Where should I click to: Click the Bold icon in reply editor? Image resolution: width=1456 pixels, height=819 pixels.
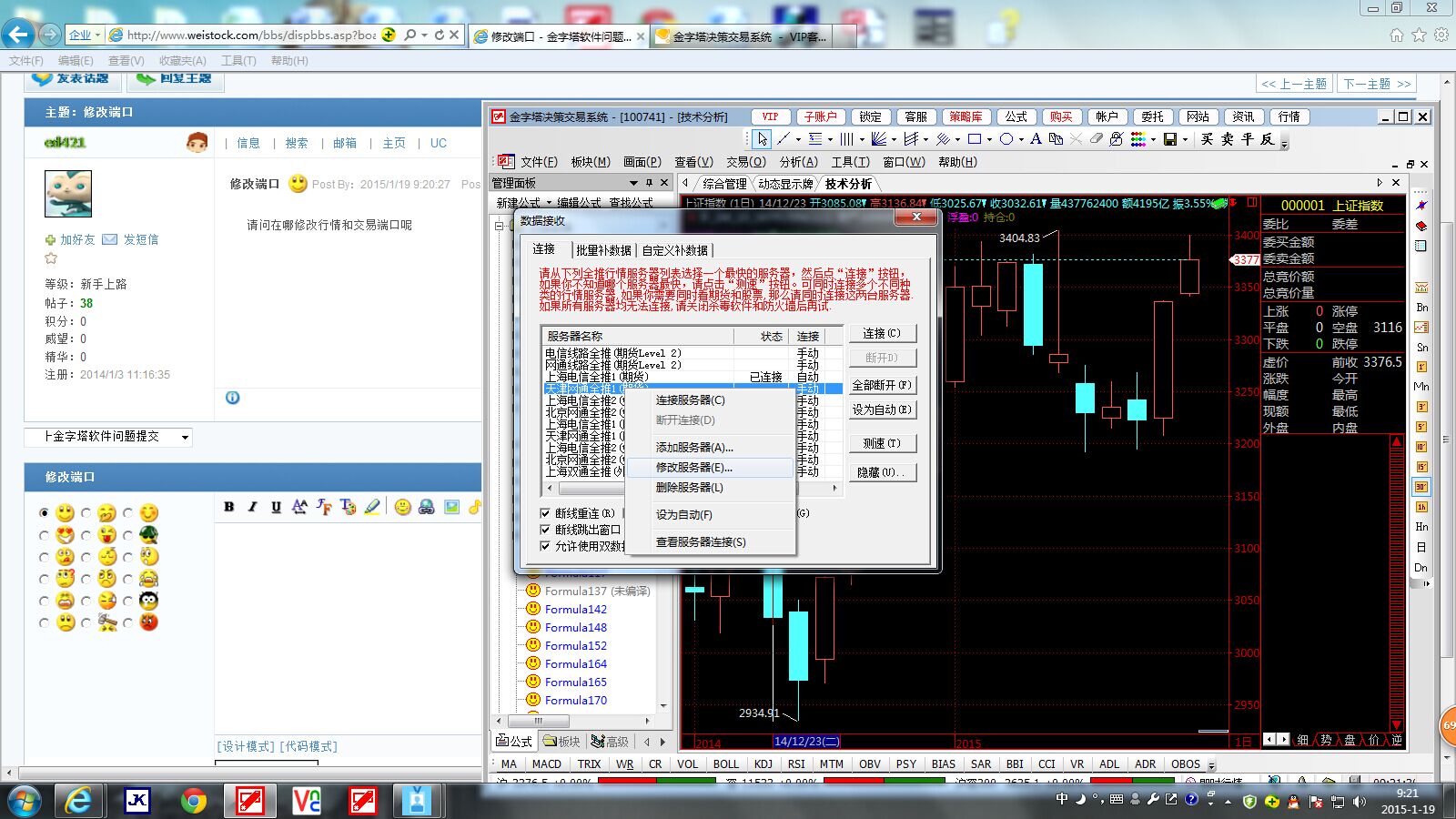point(229,507)
